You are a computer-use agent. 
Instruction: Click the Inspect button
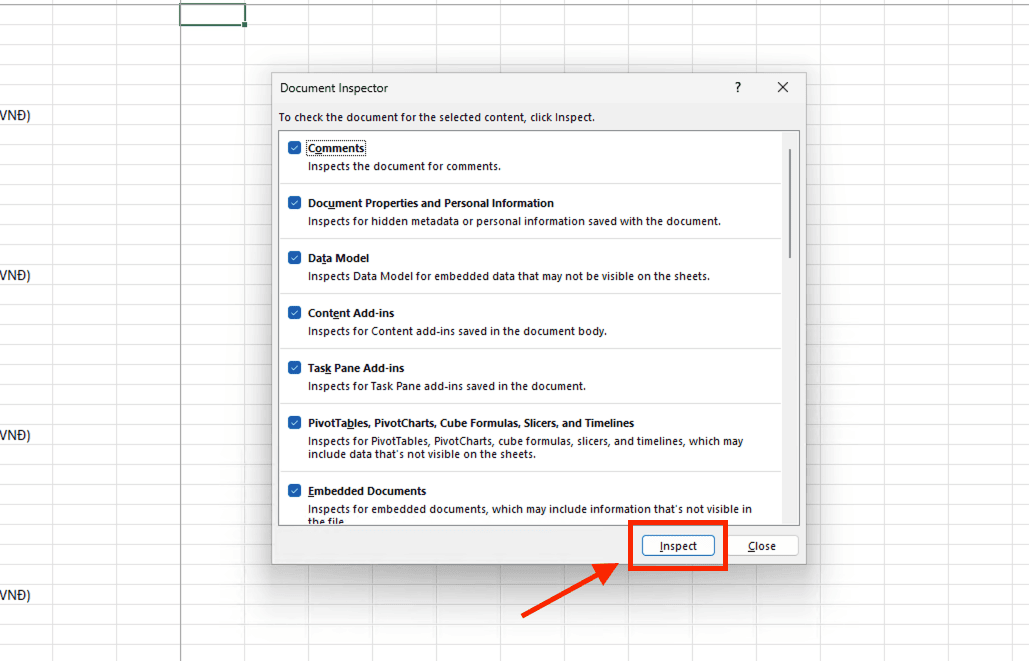point(678,546)
